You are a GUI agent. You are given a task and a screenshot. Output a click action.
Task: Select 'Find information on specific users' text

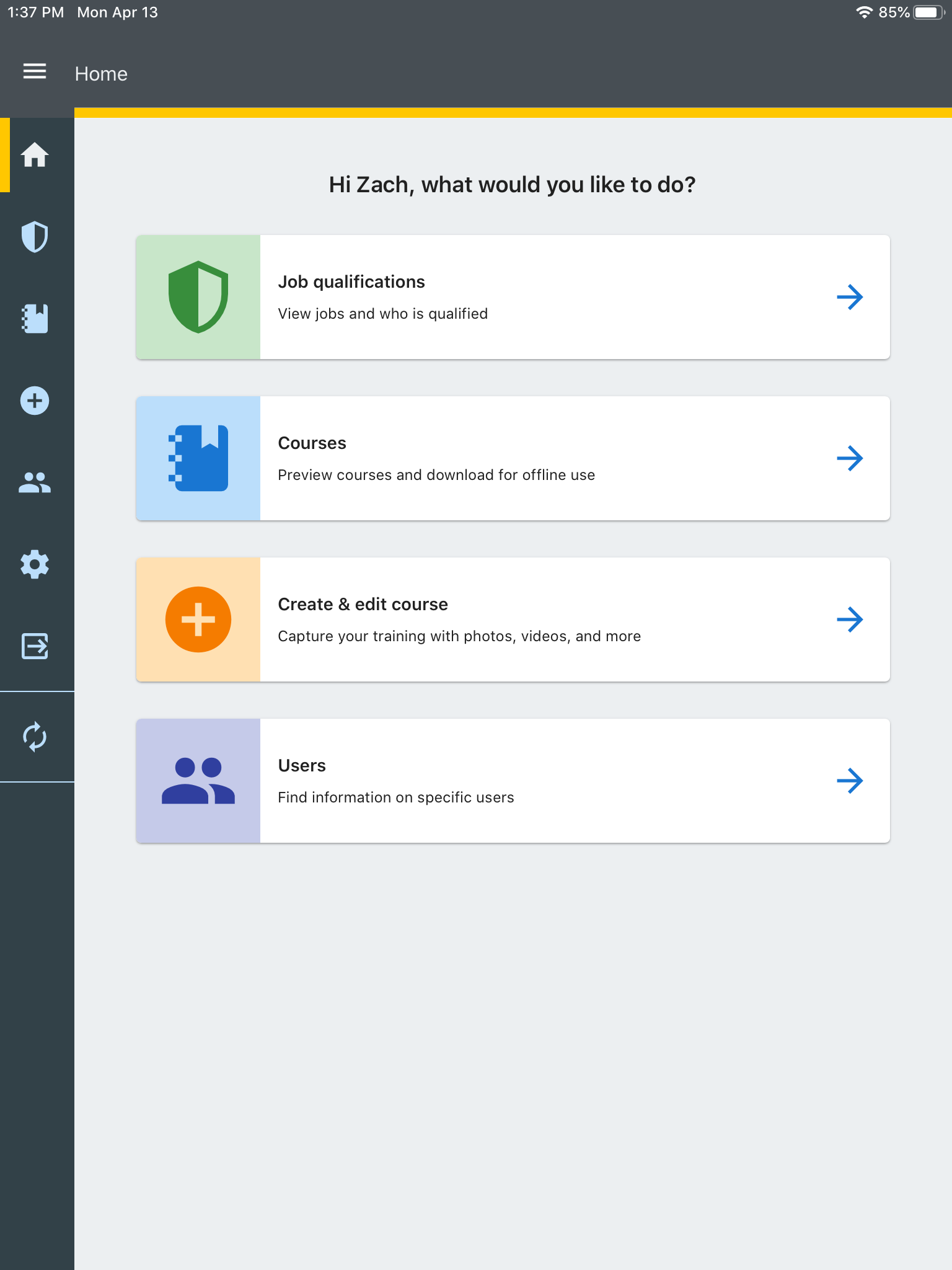[x=396, y=797]
